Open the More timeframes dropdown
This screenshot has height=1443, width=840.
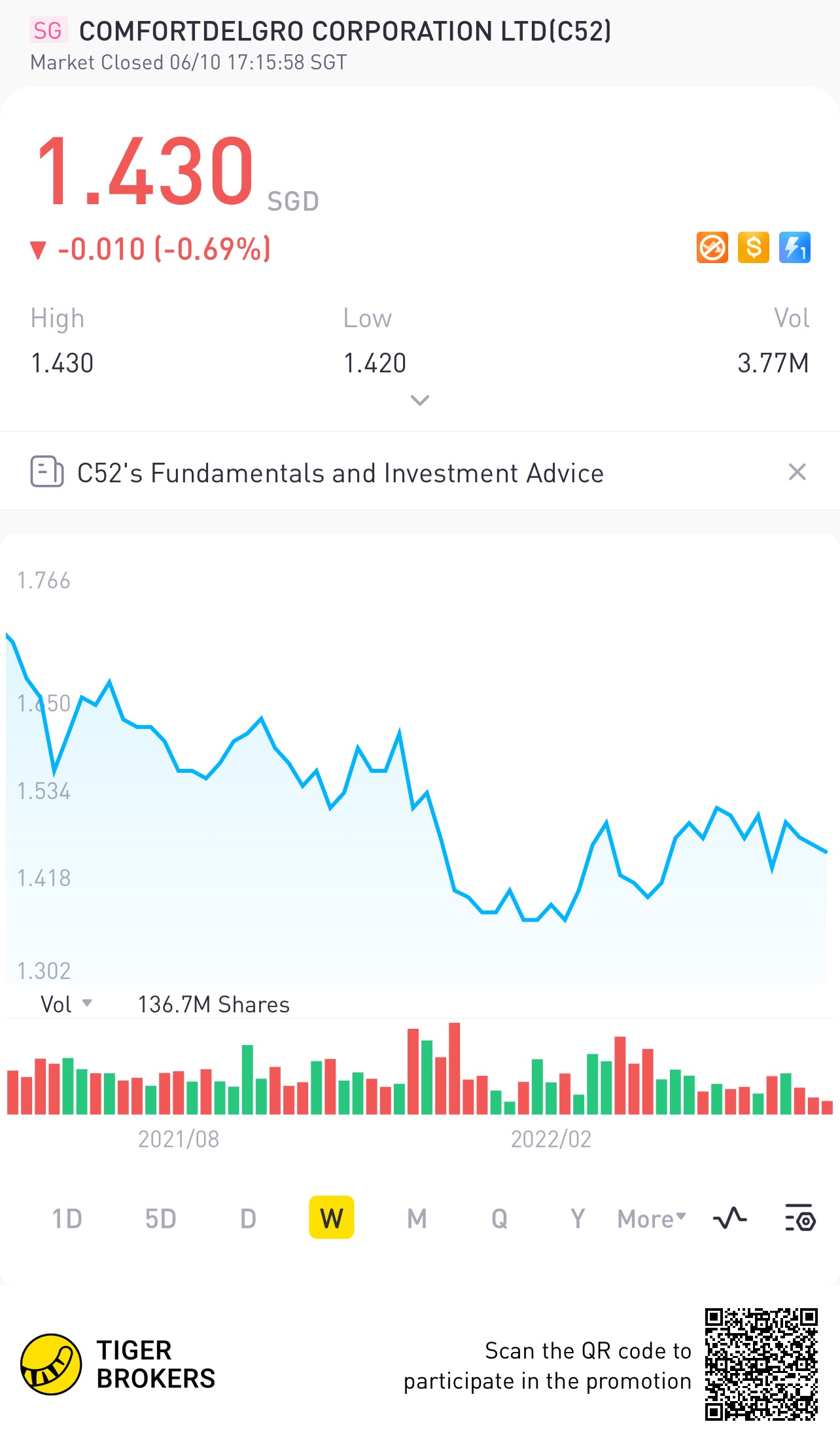click(x=652, y=1219)
